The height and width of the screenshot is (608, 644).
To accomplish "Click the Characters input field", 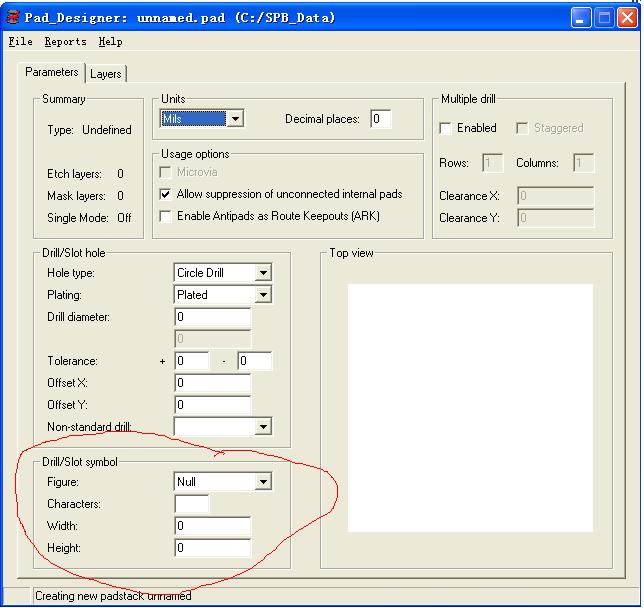I will point(192,504).
